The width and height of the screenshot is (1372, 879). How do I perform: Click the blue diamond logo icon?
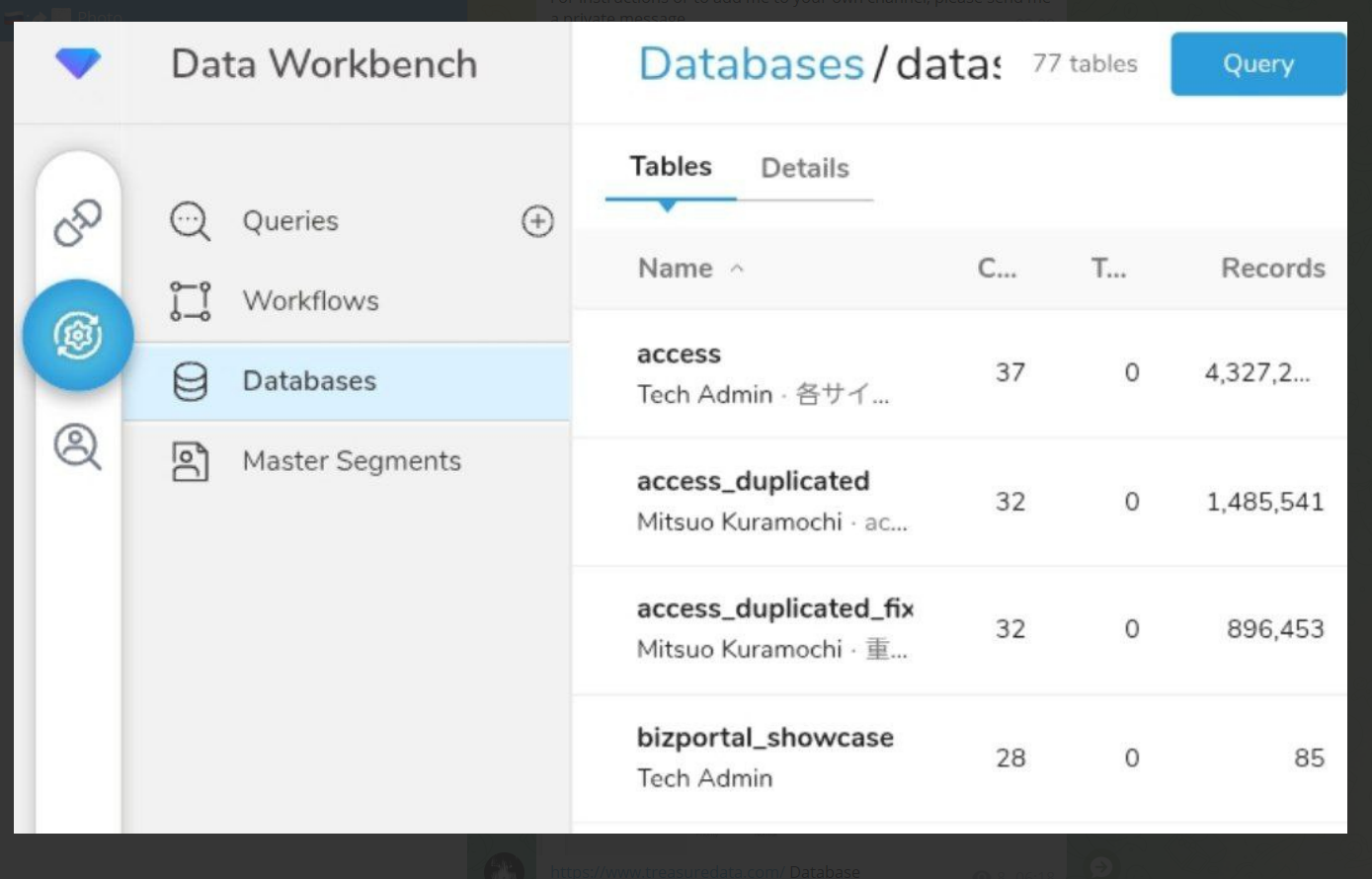(78, 64)
